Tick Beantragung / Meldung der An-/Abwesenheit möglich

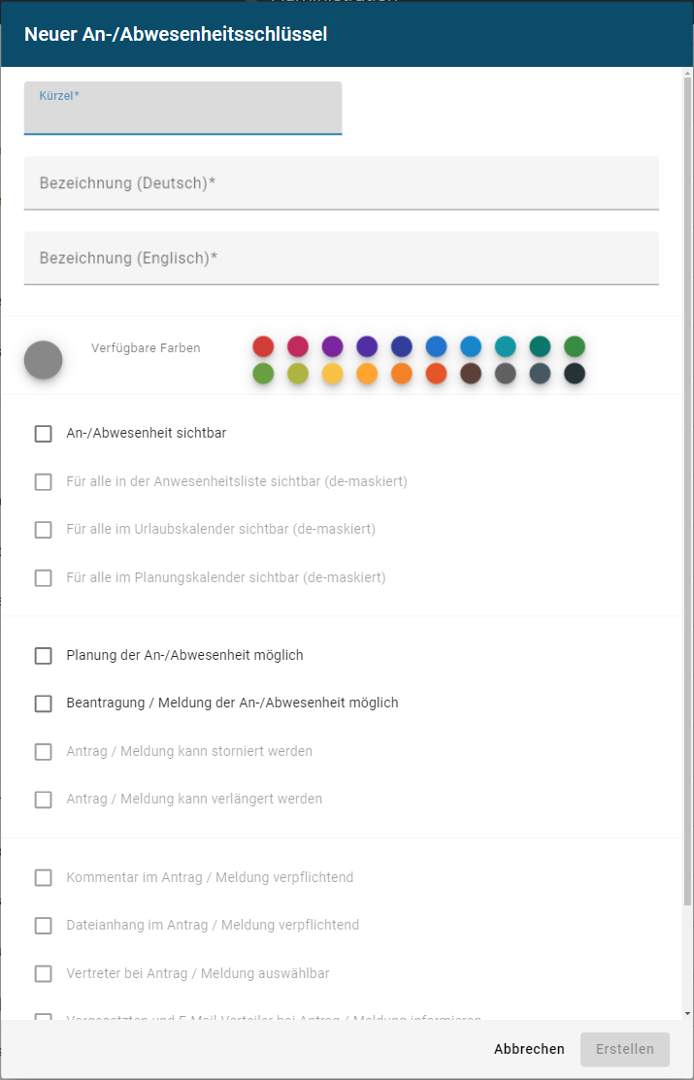click(x=43, y=704)
